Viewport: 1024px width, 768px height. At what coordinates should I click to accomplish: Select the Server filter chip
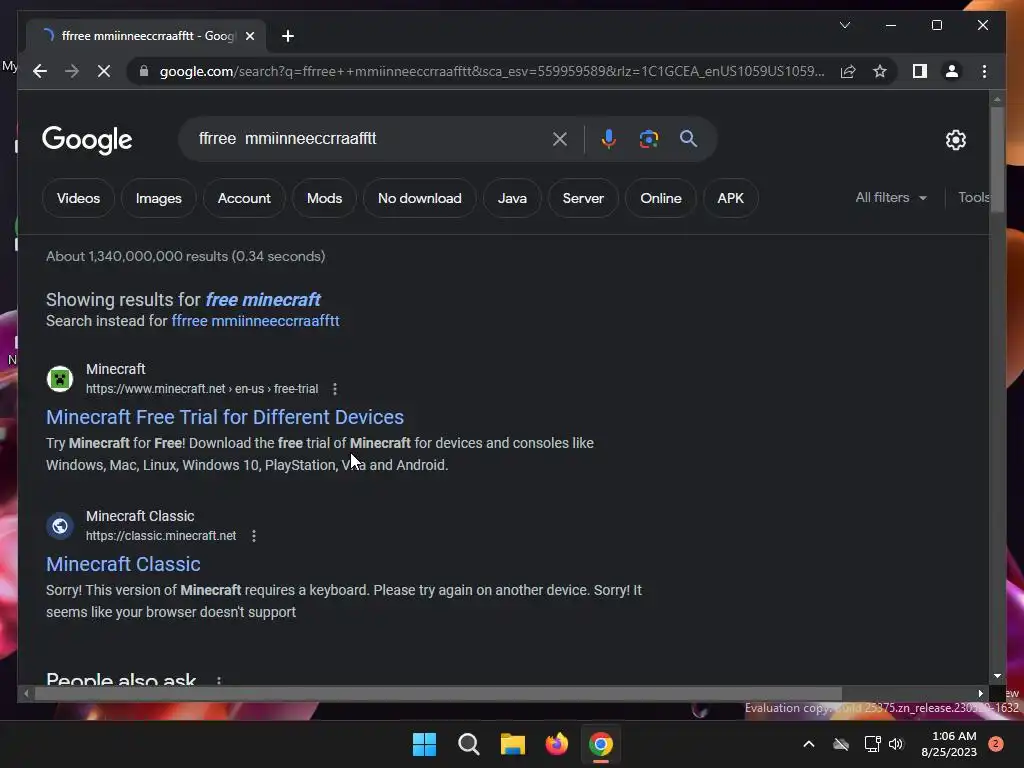point(583,198)
